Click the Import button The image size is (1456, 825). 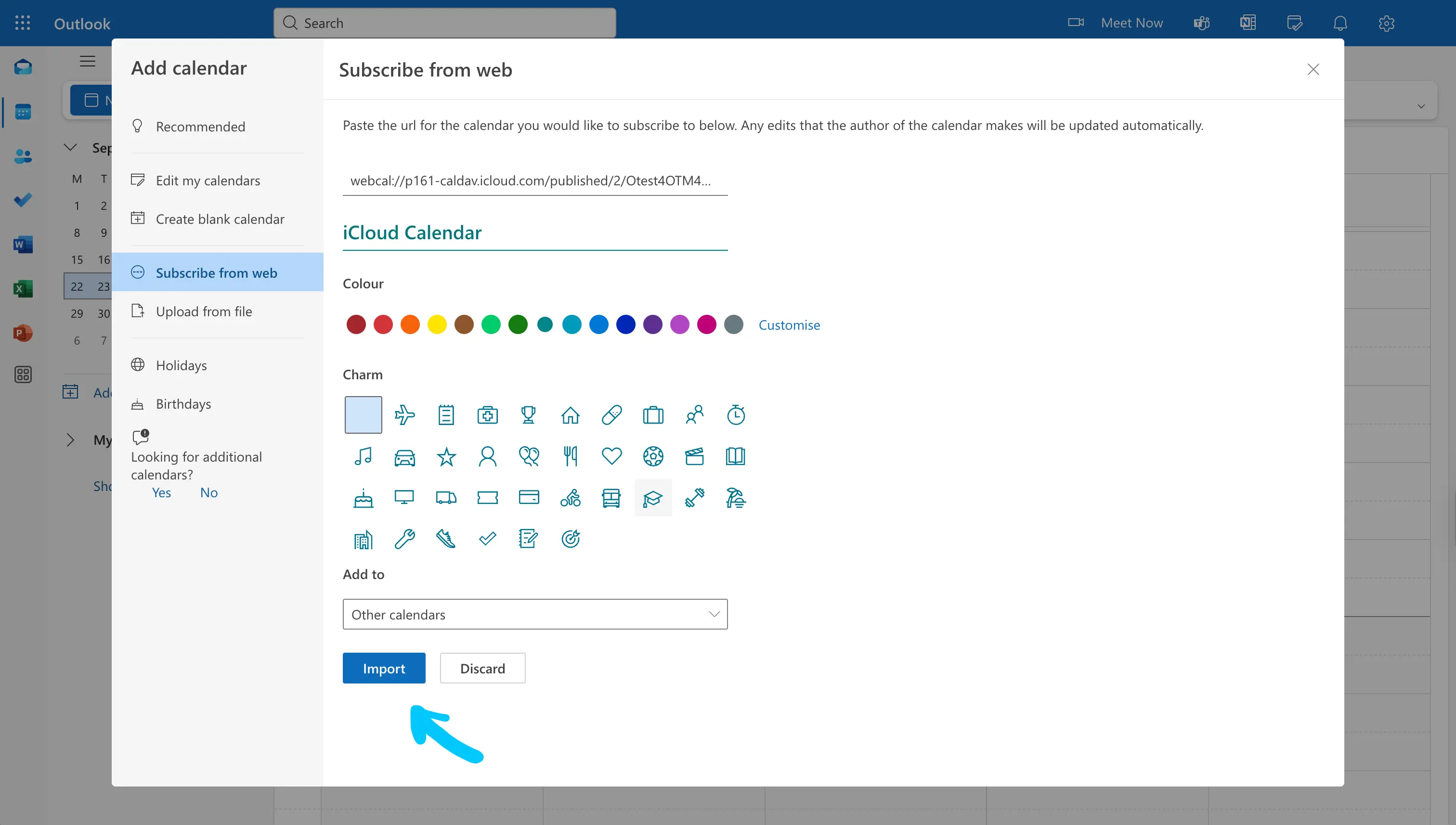[x=384, y=669]
